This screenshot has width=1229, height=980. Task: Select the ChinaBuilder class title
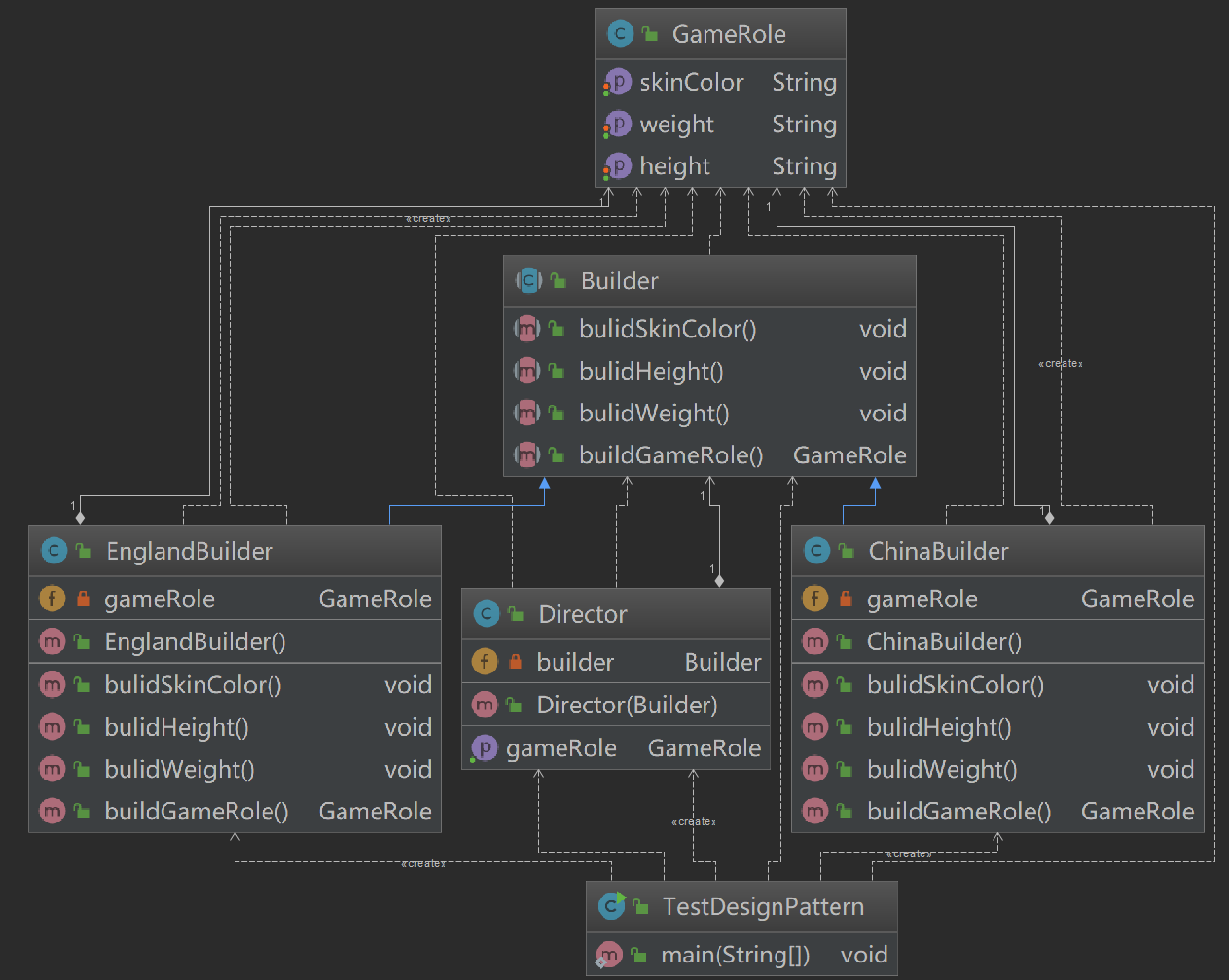pyautogui.click(x=939, y=551)
